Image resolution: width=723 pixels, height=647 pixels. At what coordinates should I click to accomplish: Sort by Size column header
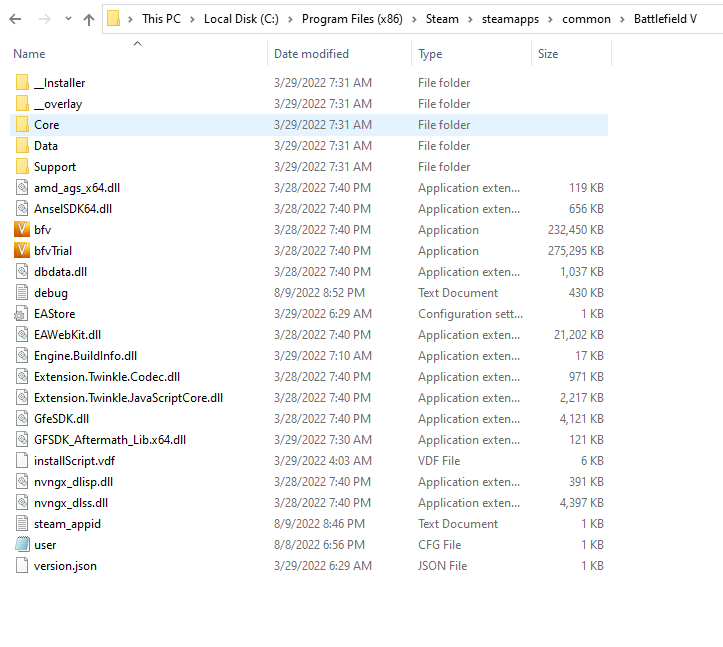(548, 54)
